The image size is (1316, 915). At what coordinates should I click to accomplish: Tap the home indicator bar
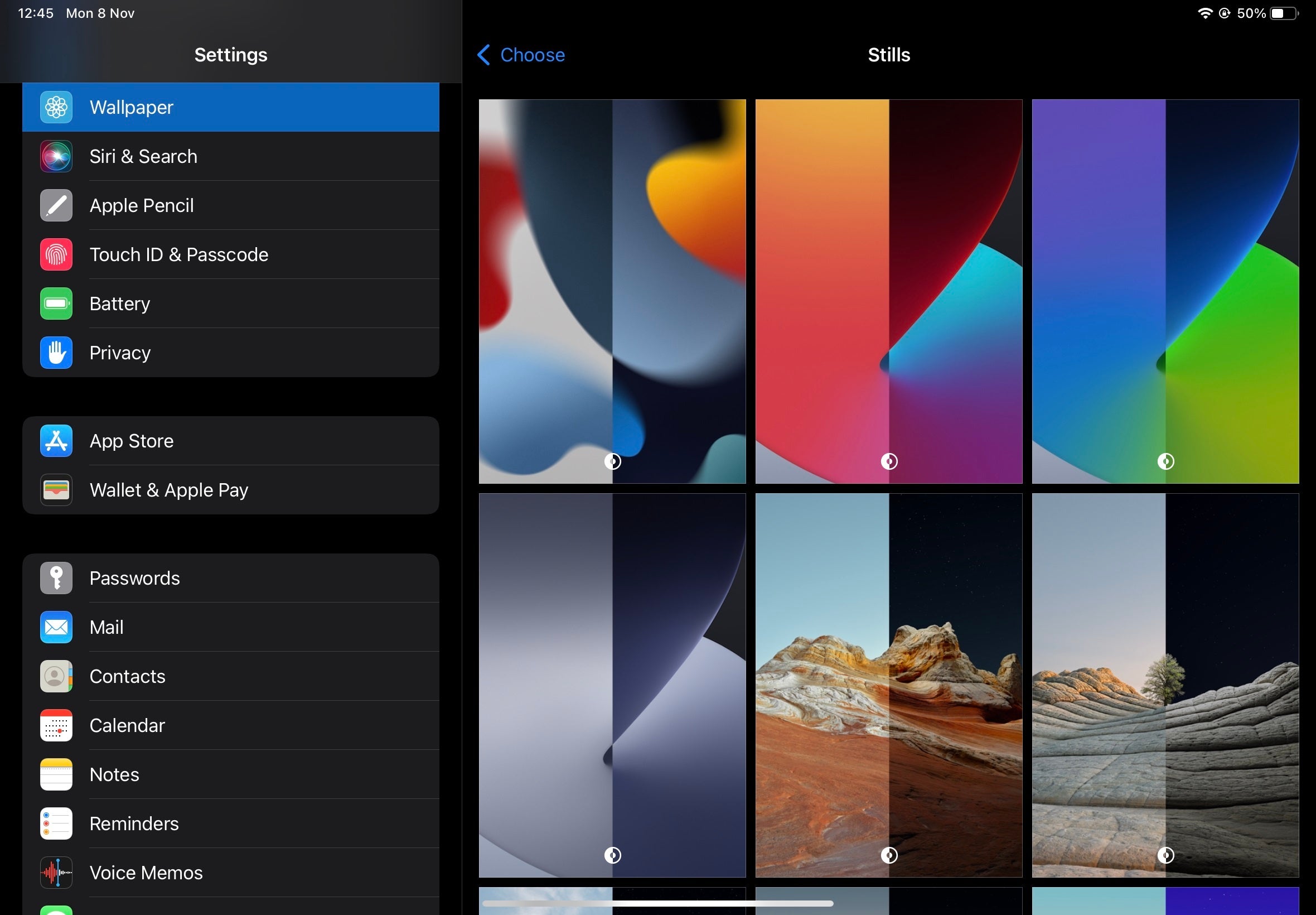[657, 903]
